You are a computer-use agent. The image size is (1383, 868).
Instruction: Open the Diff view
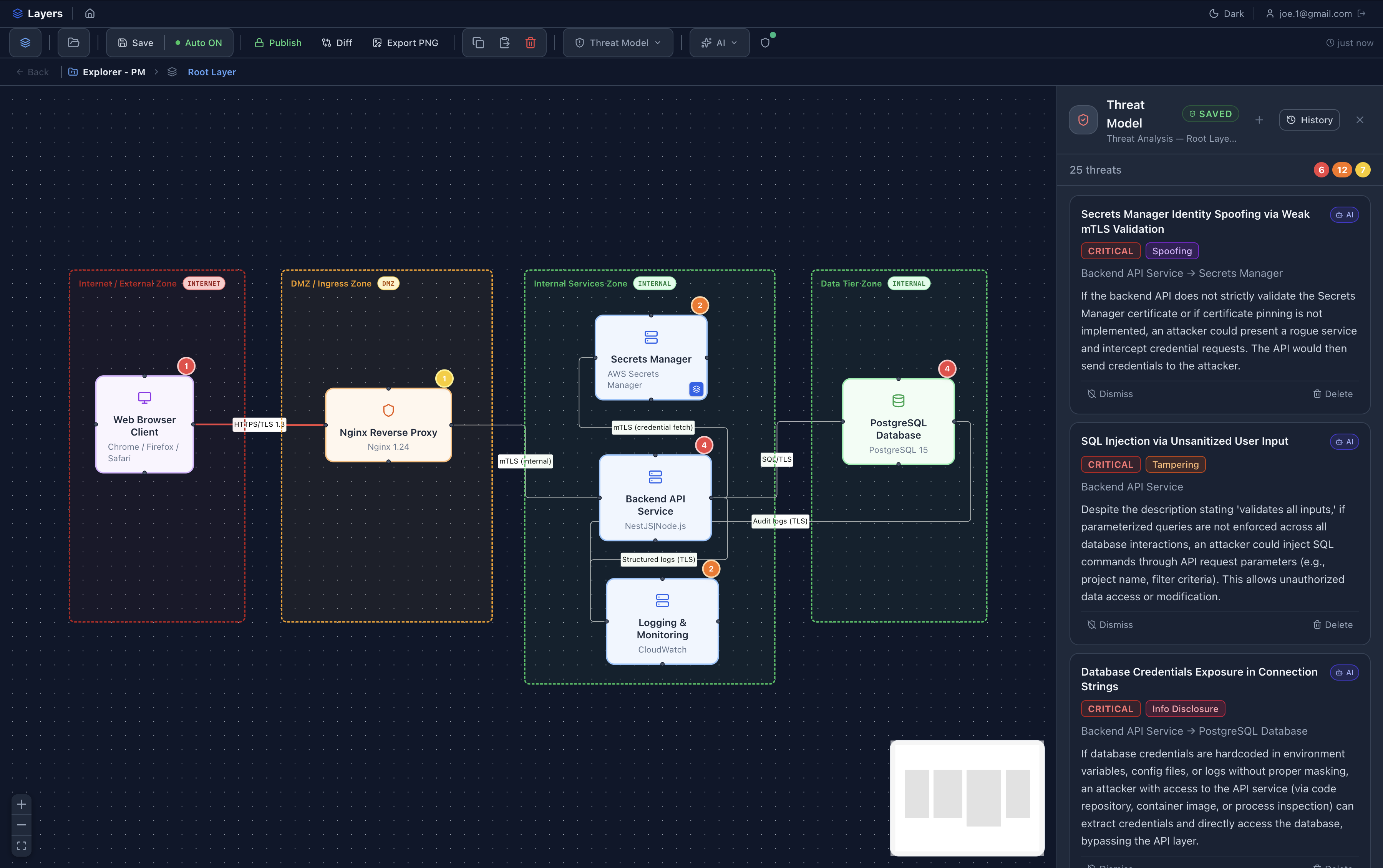point(337,43)
